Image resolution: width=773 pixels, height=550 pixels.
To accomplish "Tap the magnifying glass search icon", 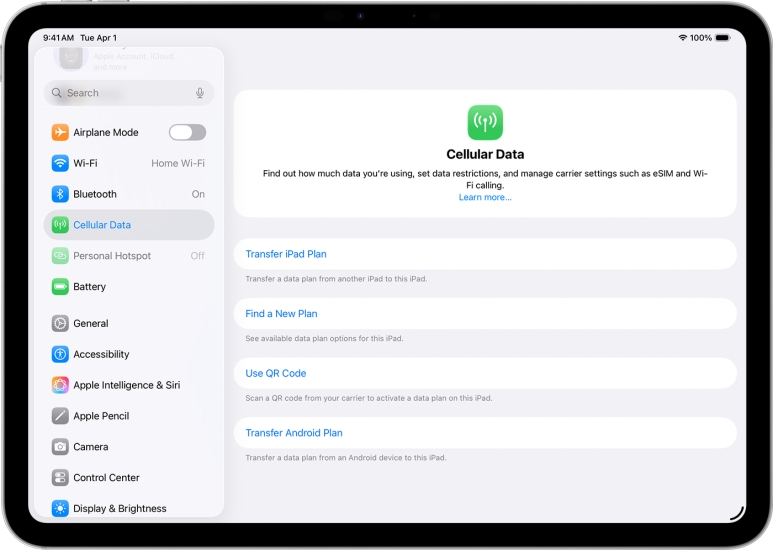I will (57, 93).
